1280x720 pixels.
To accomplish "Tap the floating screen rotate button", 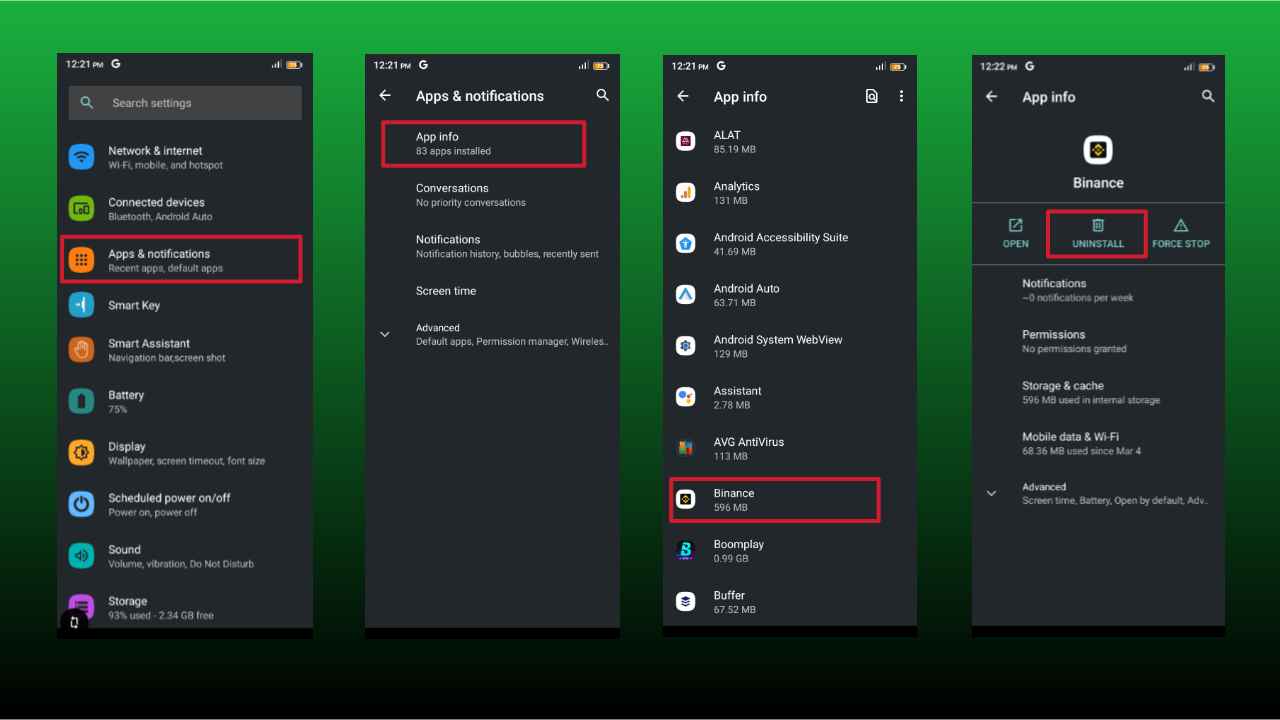I will 74,622.
